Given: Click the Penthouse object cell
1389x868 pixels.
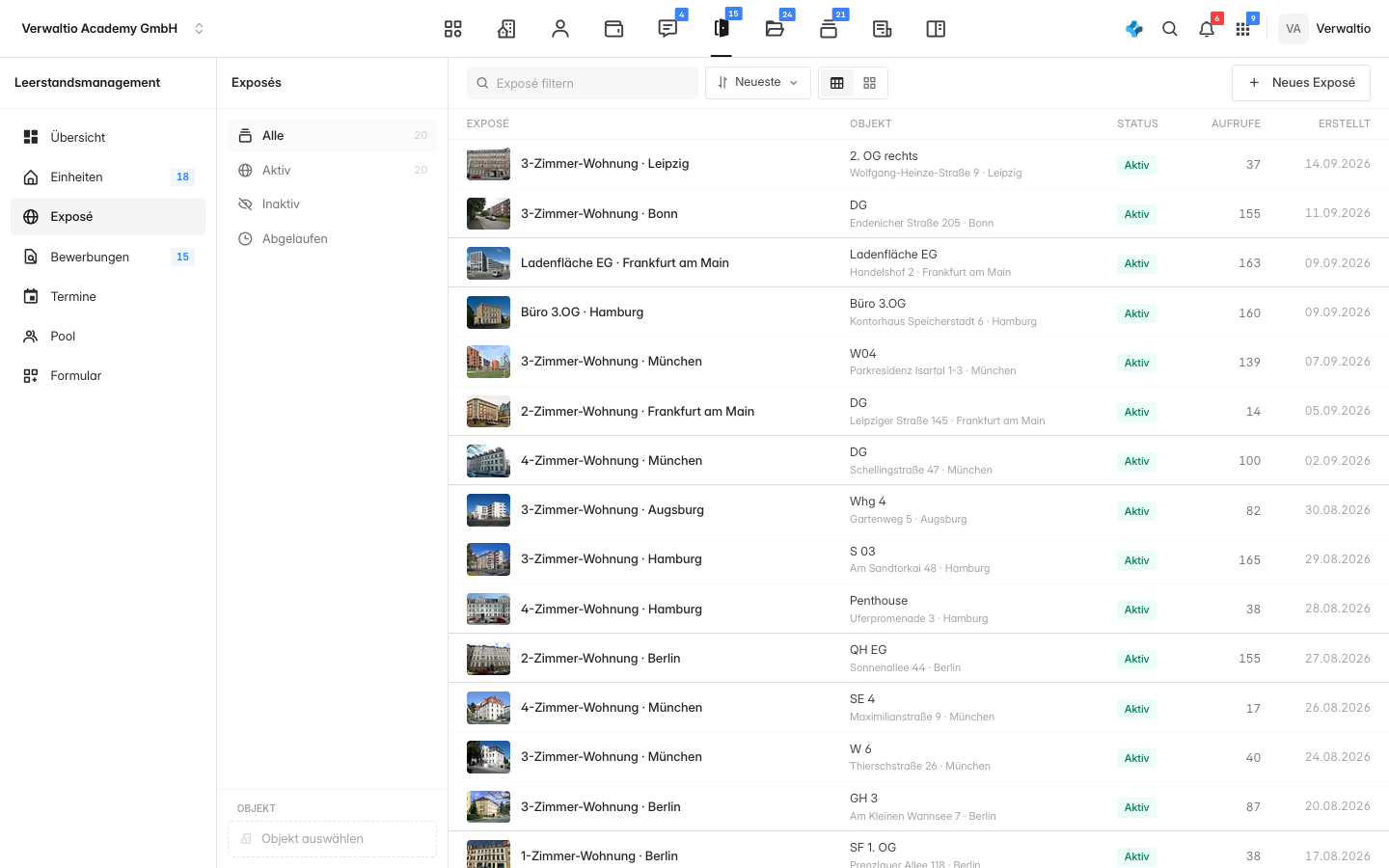Looking at the screenshot, I should (x=918, y=609).
